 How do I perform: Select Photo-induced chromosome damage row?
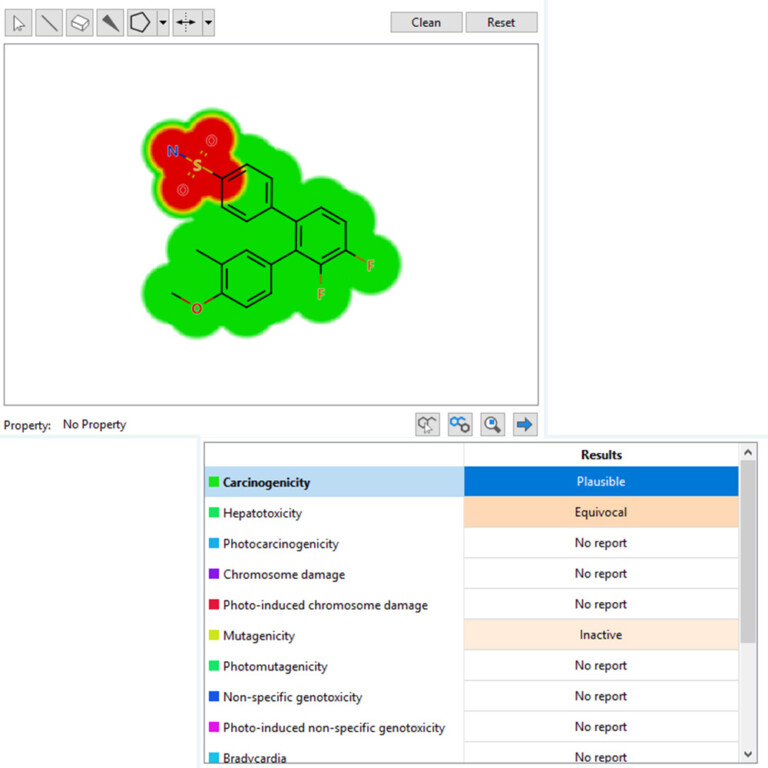pos(472,604)
